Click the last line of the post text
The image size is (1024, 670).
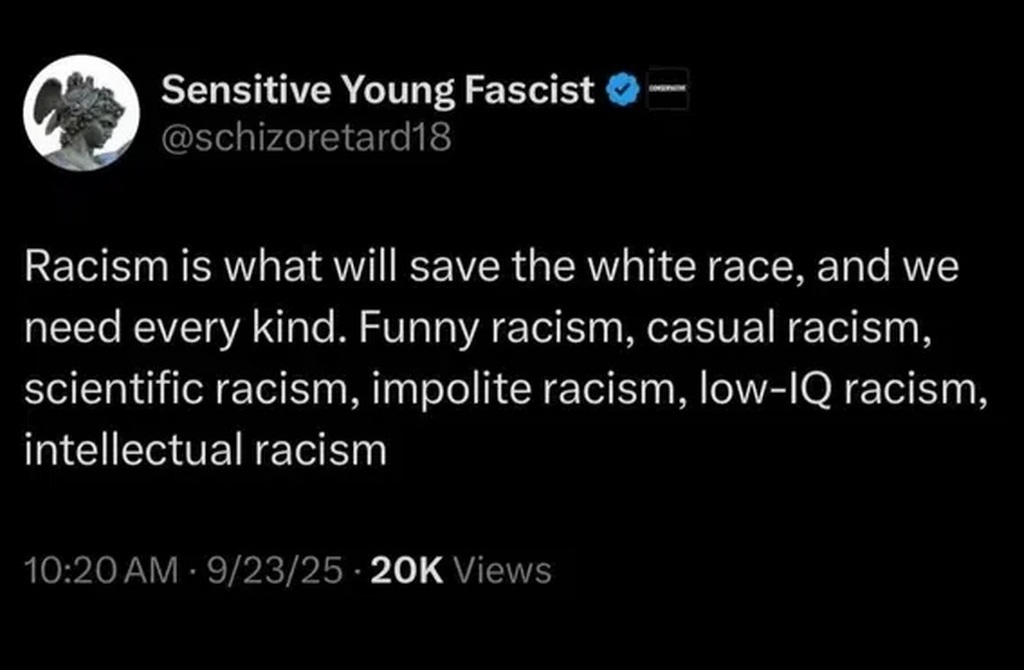click(204, 449)
